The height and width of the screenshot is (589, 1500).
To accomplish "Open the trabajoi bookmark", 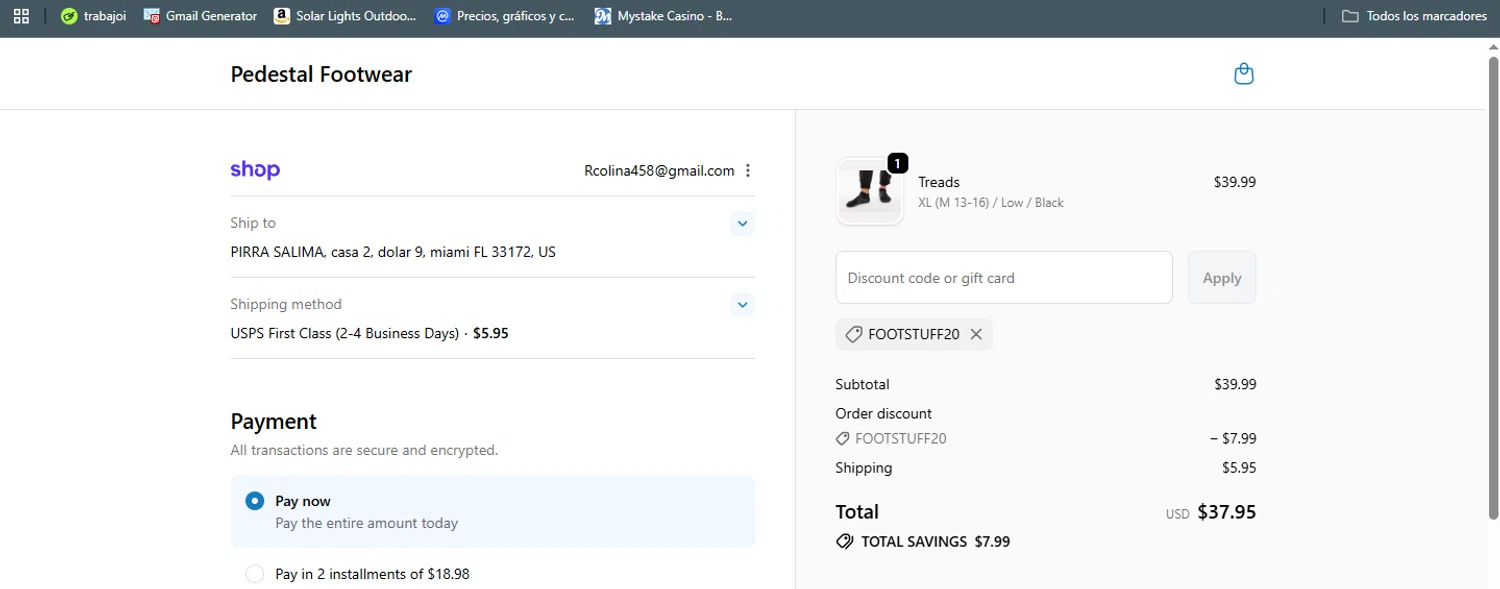I will [93, 16].
